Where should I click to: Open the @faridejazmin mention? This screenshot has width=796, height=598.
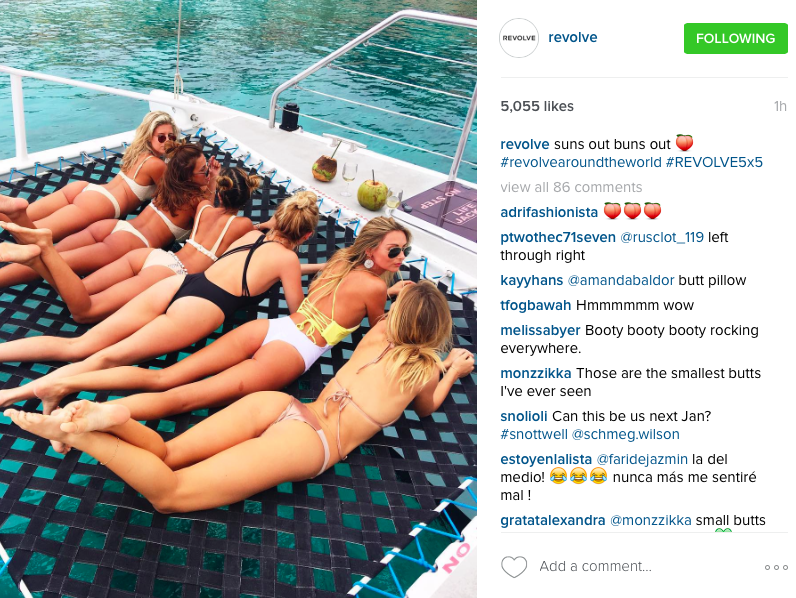tap(642, 459)
